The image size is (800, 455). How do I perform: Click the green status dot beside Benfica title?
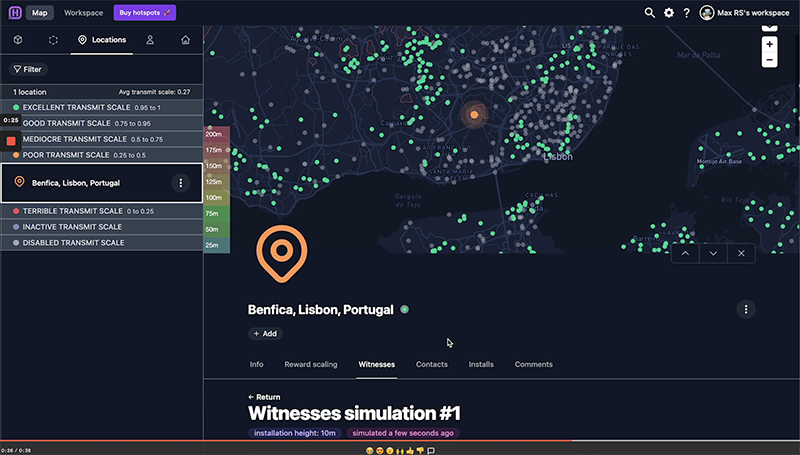pos(405,310)
